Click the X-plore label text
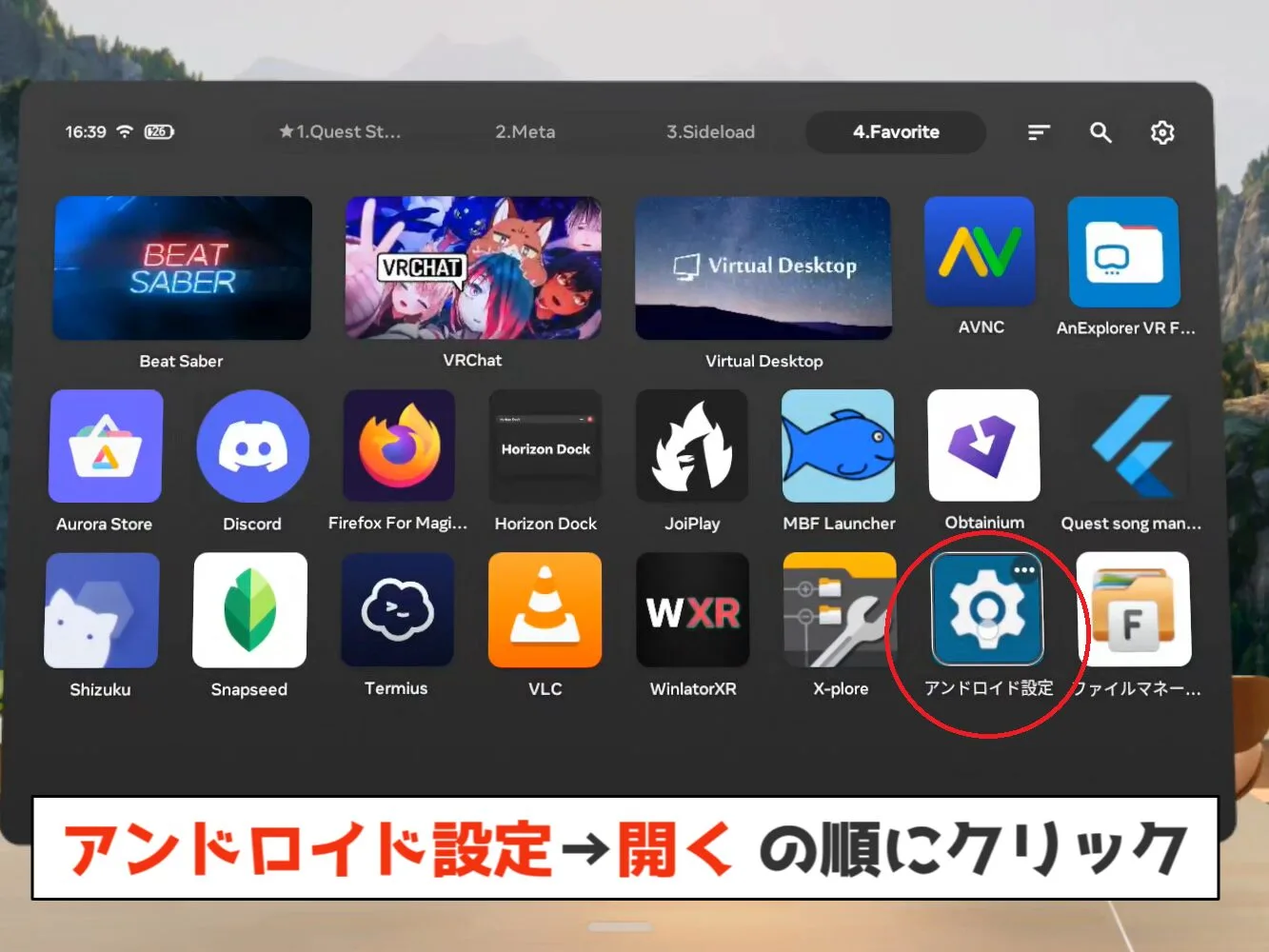The image size is (1269, 952). coord(841,688)
